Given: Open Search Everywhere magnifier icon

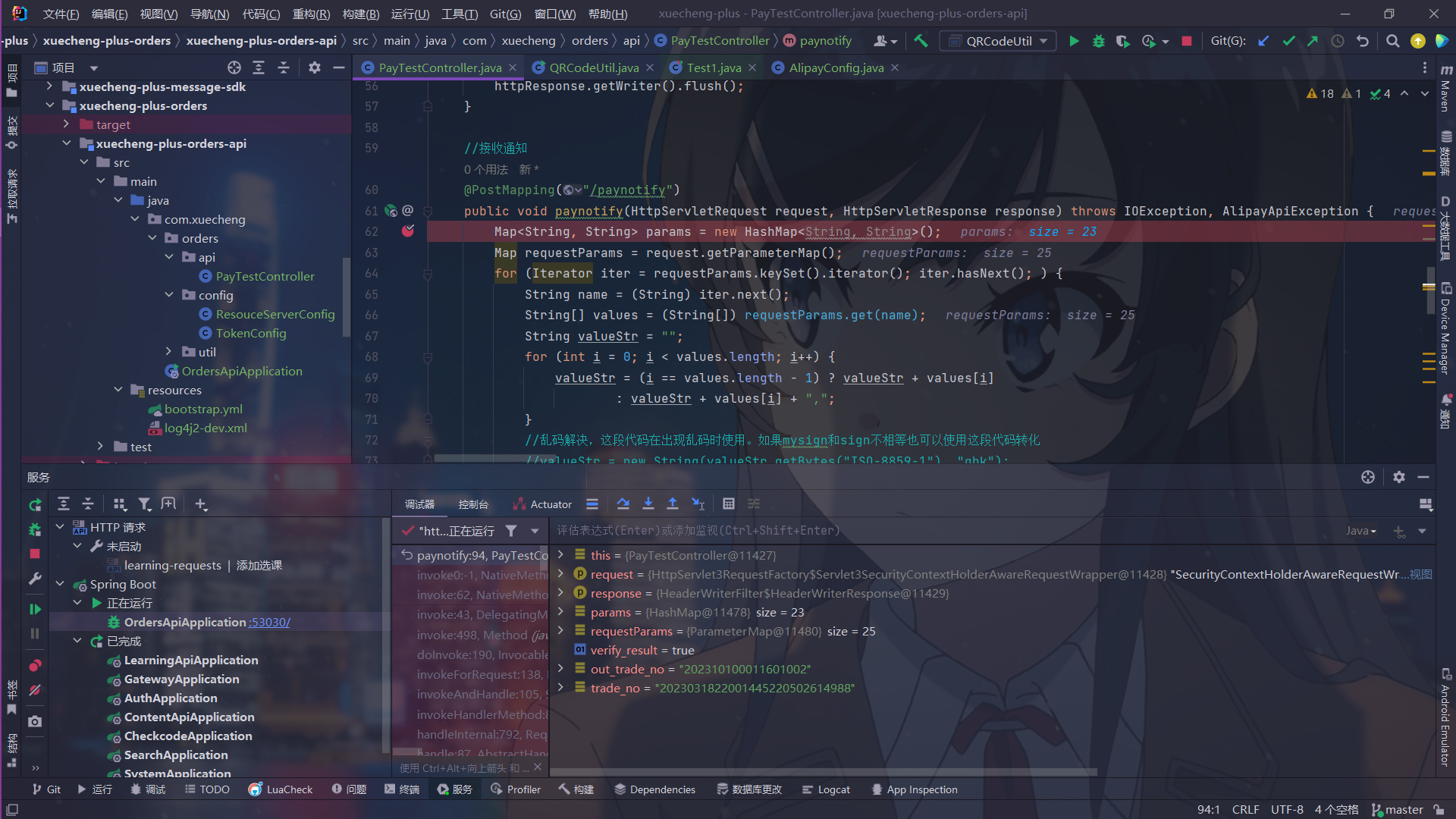Looking at the screenshot, I should point(1392,41).
